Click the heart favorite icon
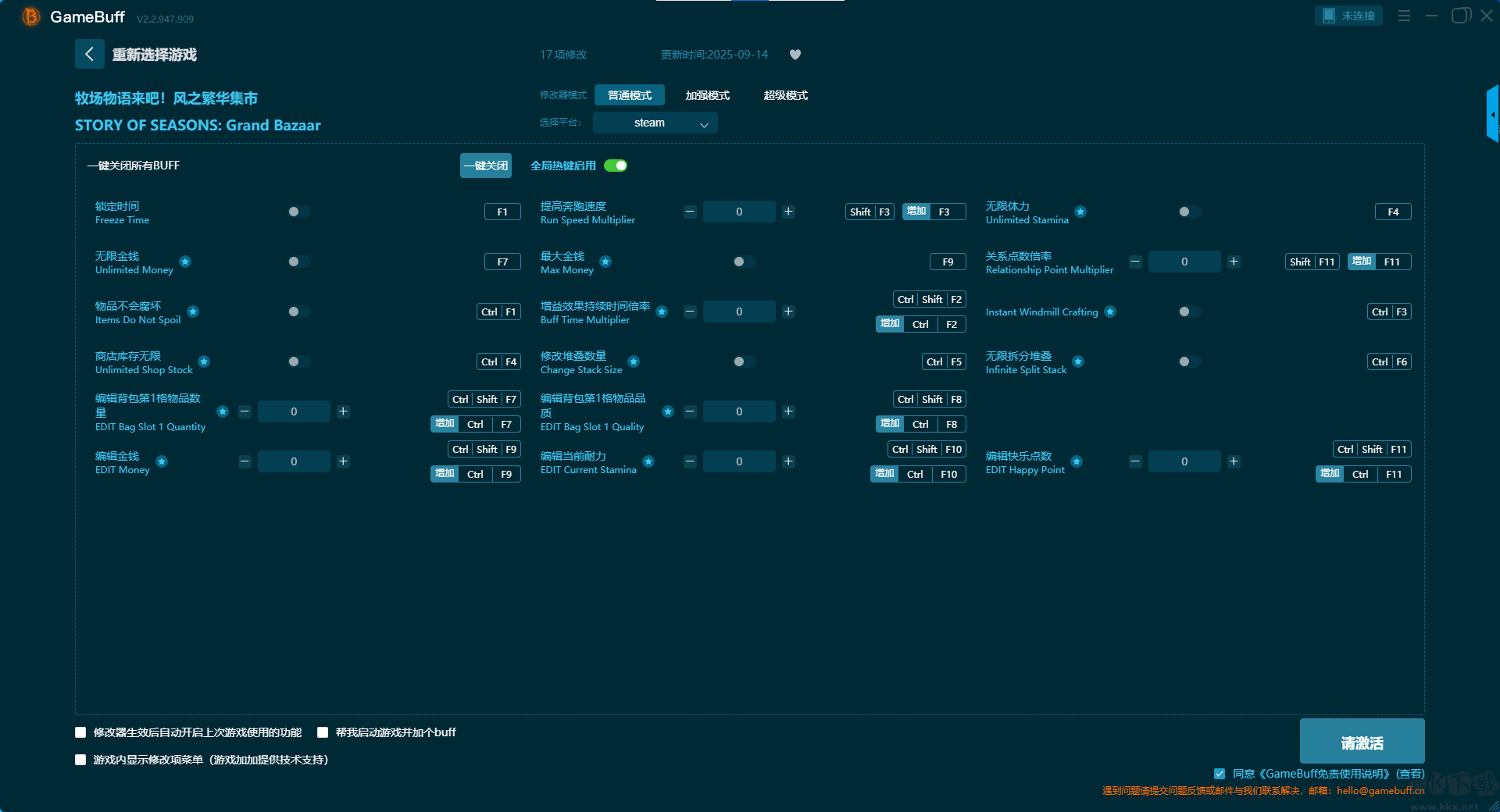1500x812 pixels. 795,55
